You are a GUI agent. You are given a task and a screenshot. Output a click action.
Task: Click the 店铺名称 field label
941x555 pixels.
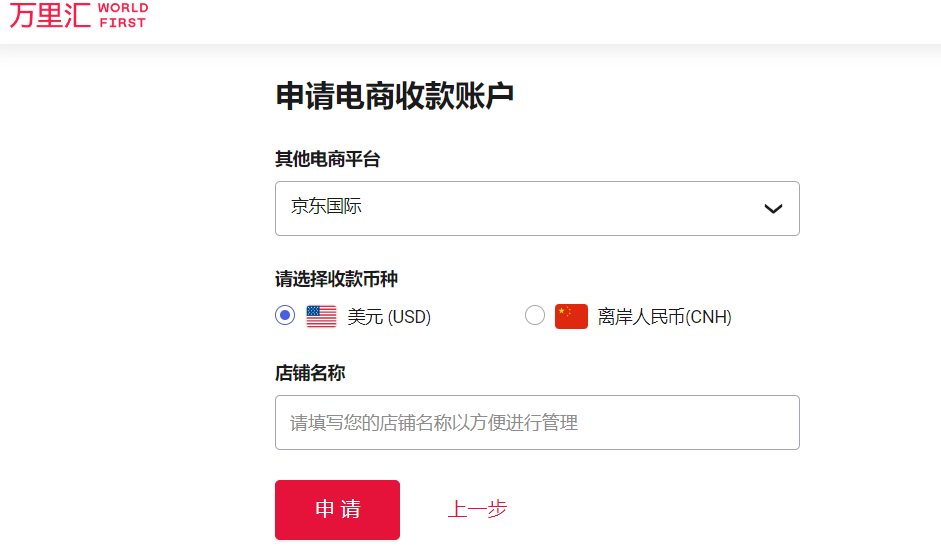(310, 373)
